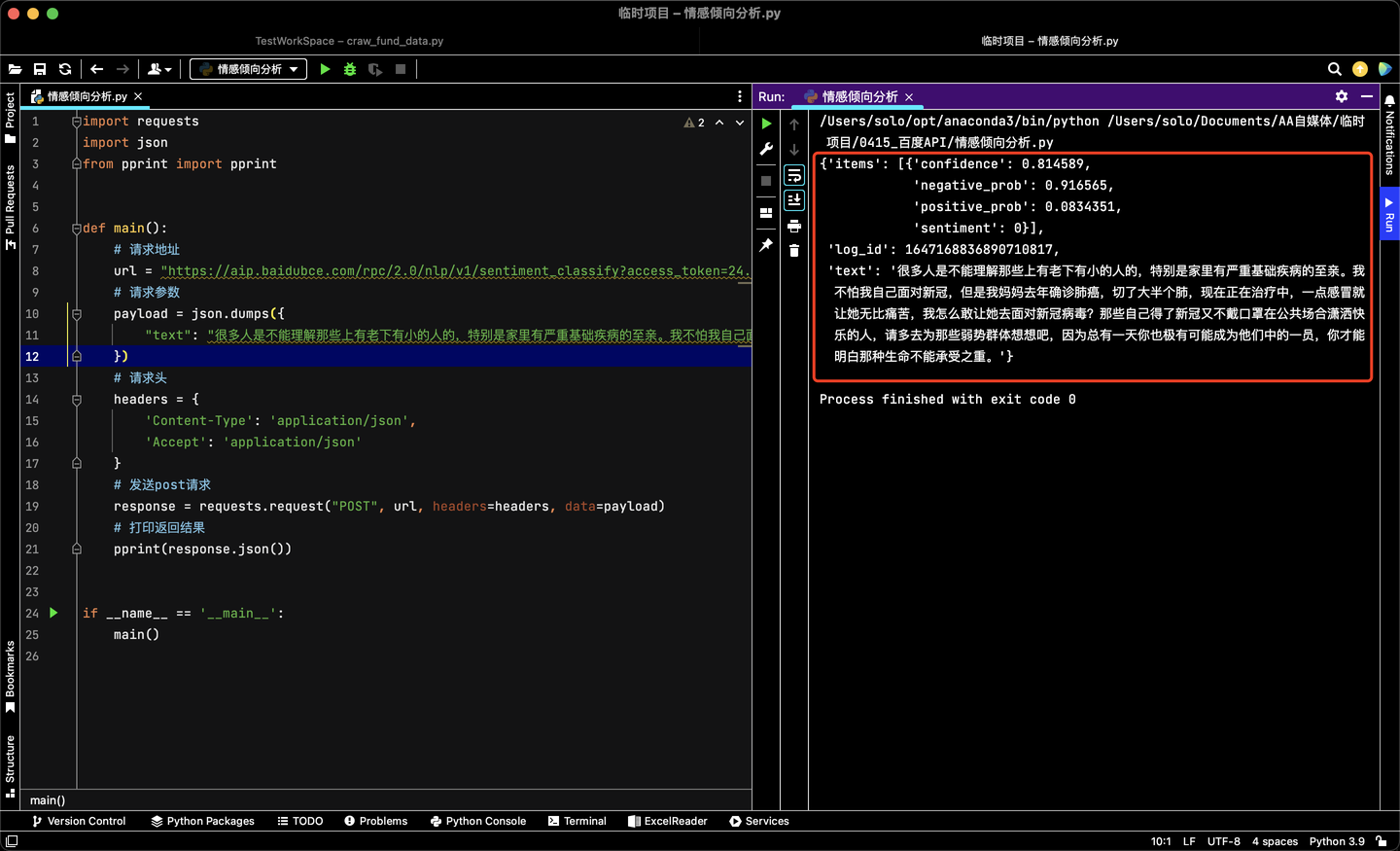Click the stop square in the main toolbar
Image resolution: width=1400 pixels, height=851 pixels.
click(x=401, y=69)
